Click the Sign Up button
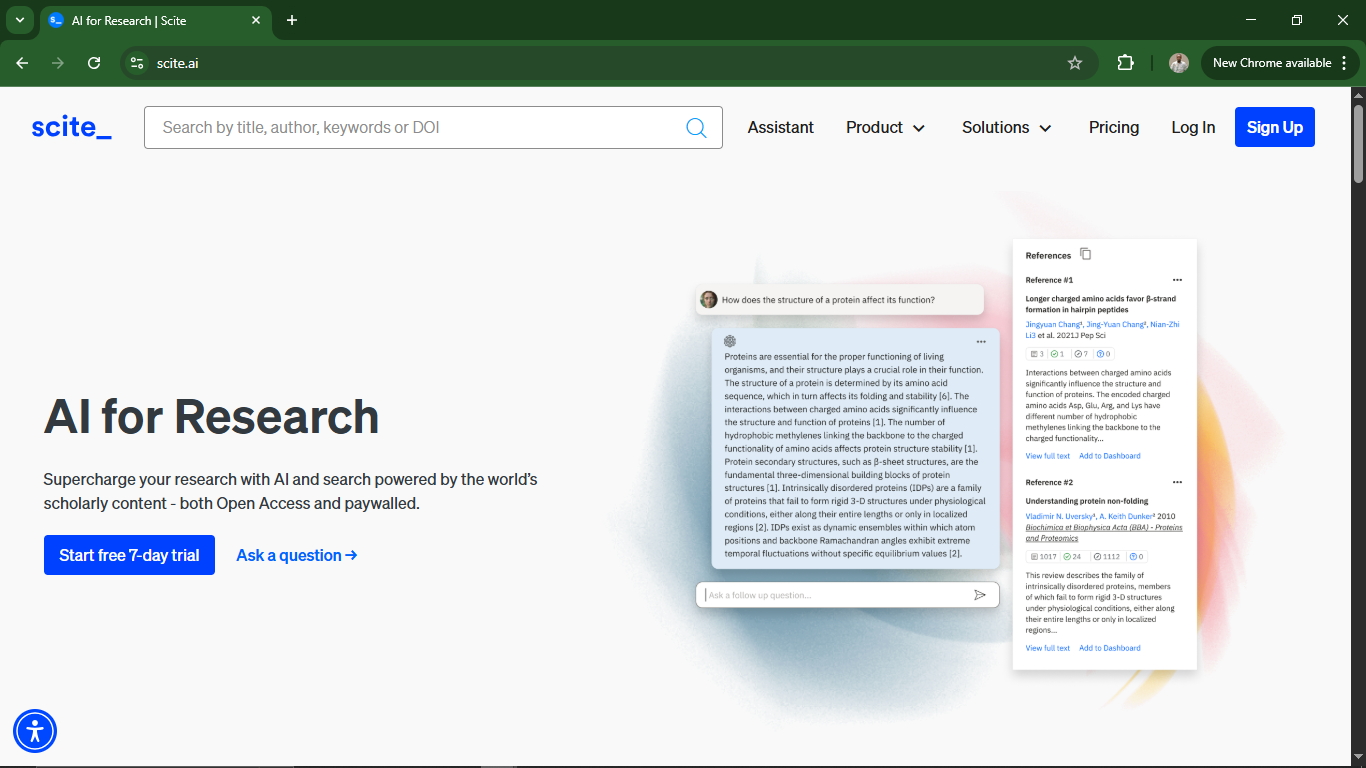The height and width of the screenshot is (768, 1366). (x=1275, y=127)
